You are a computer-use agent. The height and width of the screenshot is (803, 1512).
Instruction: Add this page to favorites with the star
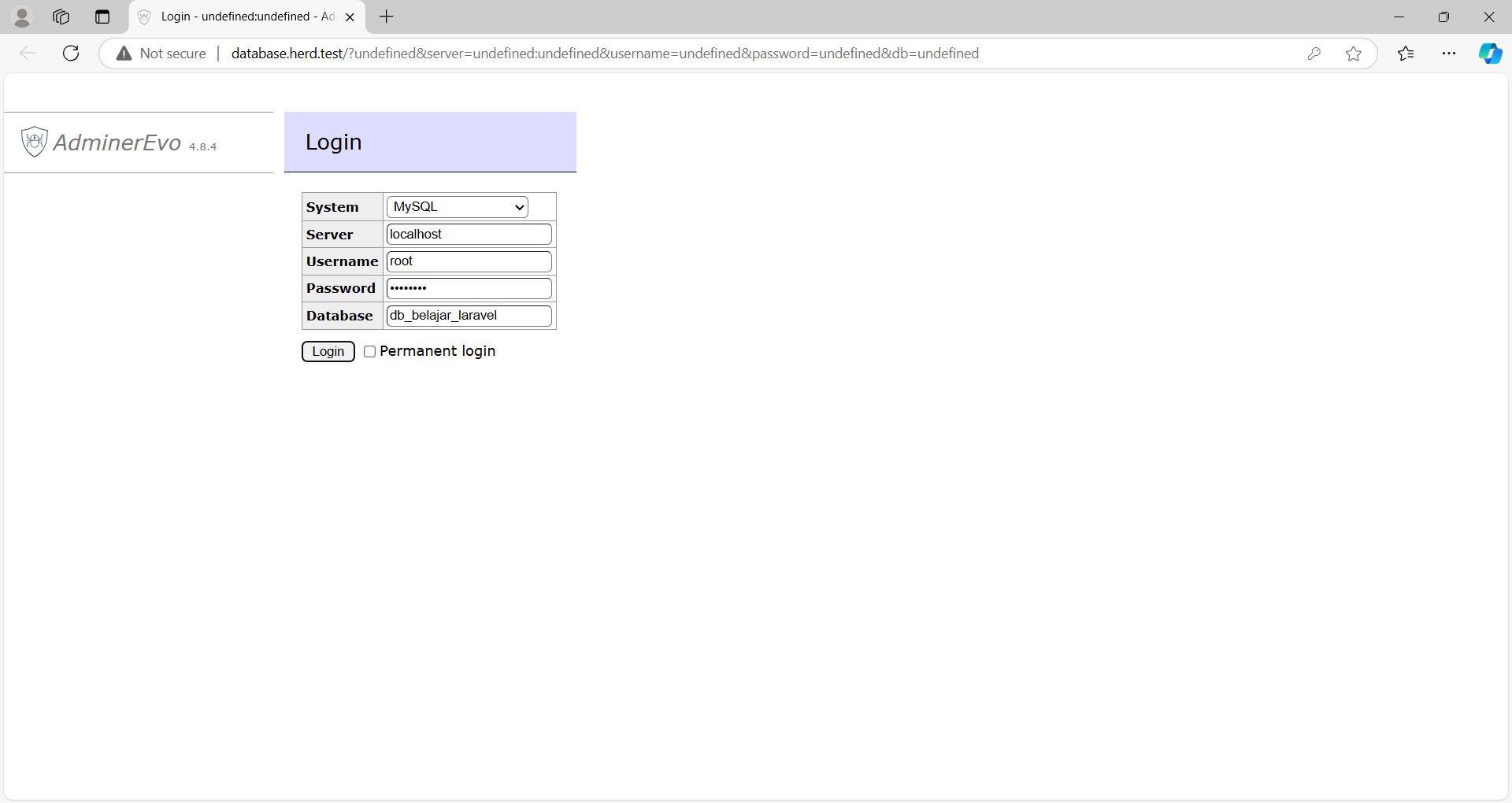coord(1354,53)
